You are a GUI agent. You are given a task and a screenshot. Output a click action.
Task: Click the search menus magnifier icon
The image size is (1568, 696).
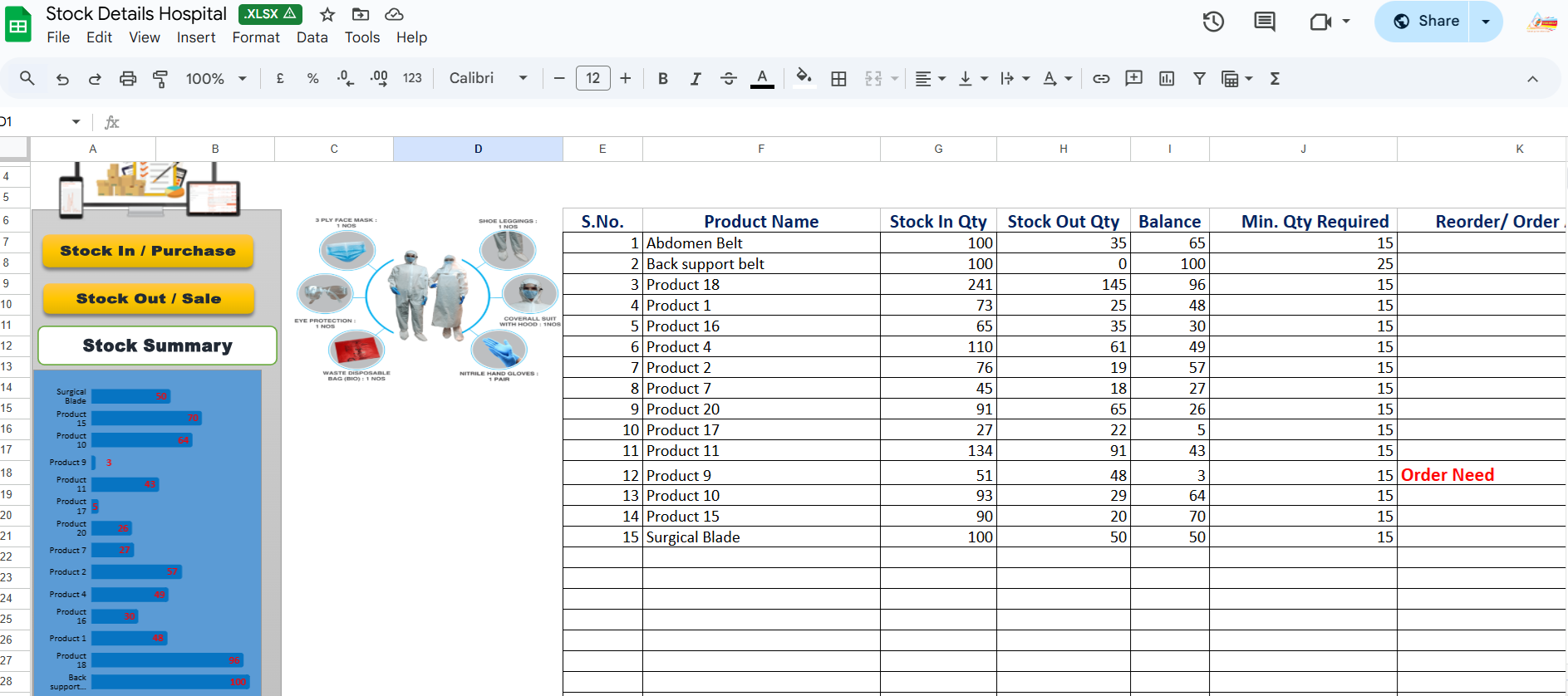[x=27, y=78]
